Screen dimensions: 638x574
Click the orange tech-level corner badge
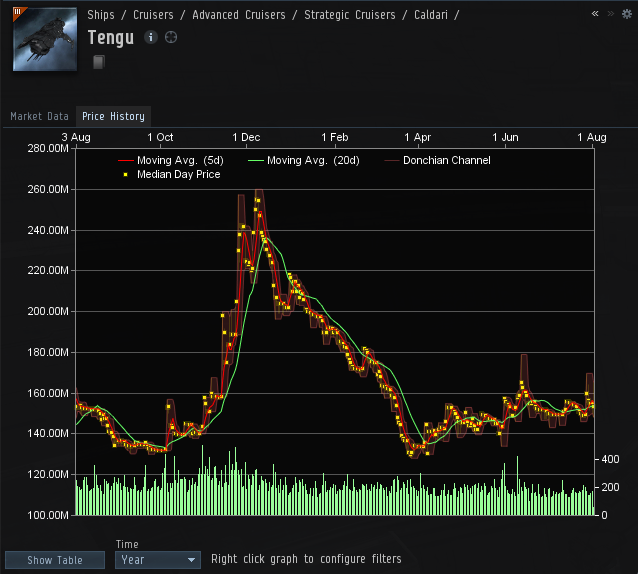18,13
